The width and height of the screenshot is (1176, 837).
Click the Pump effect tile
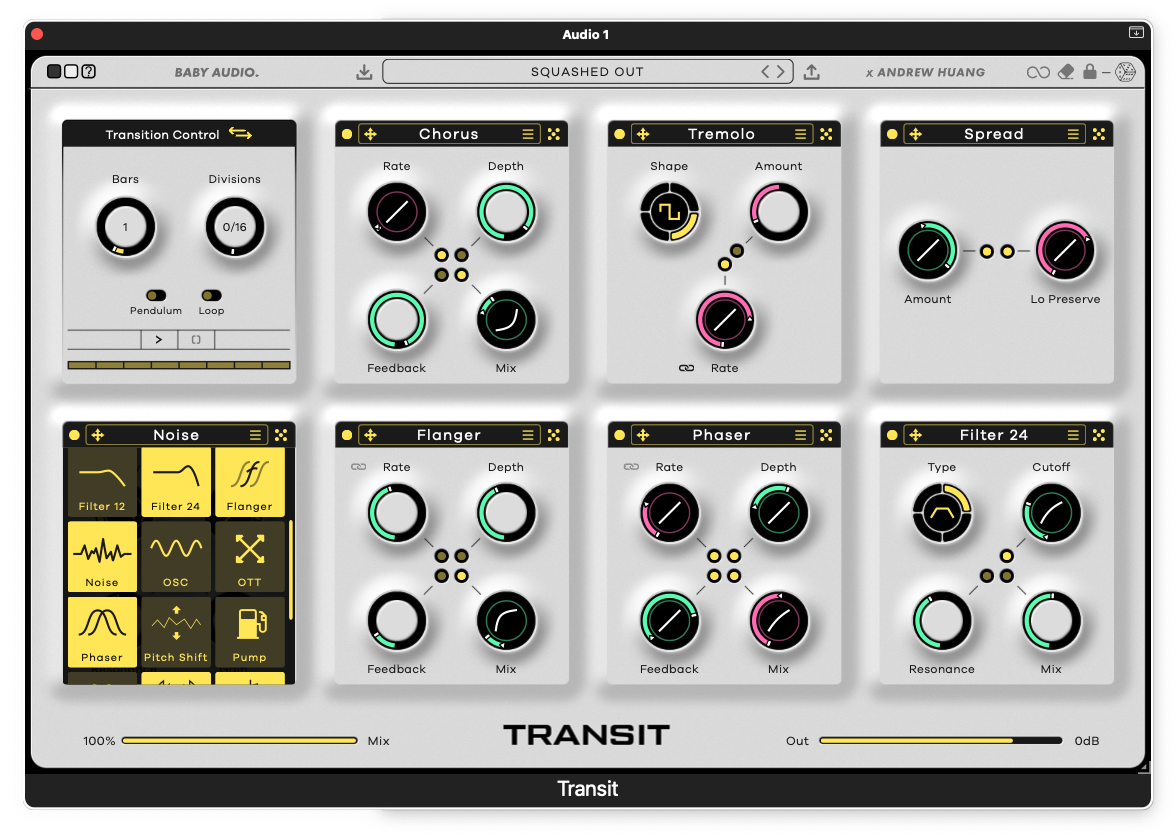pos(249,632)
